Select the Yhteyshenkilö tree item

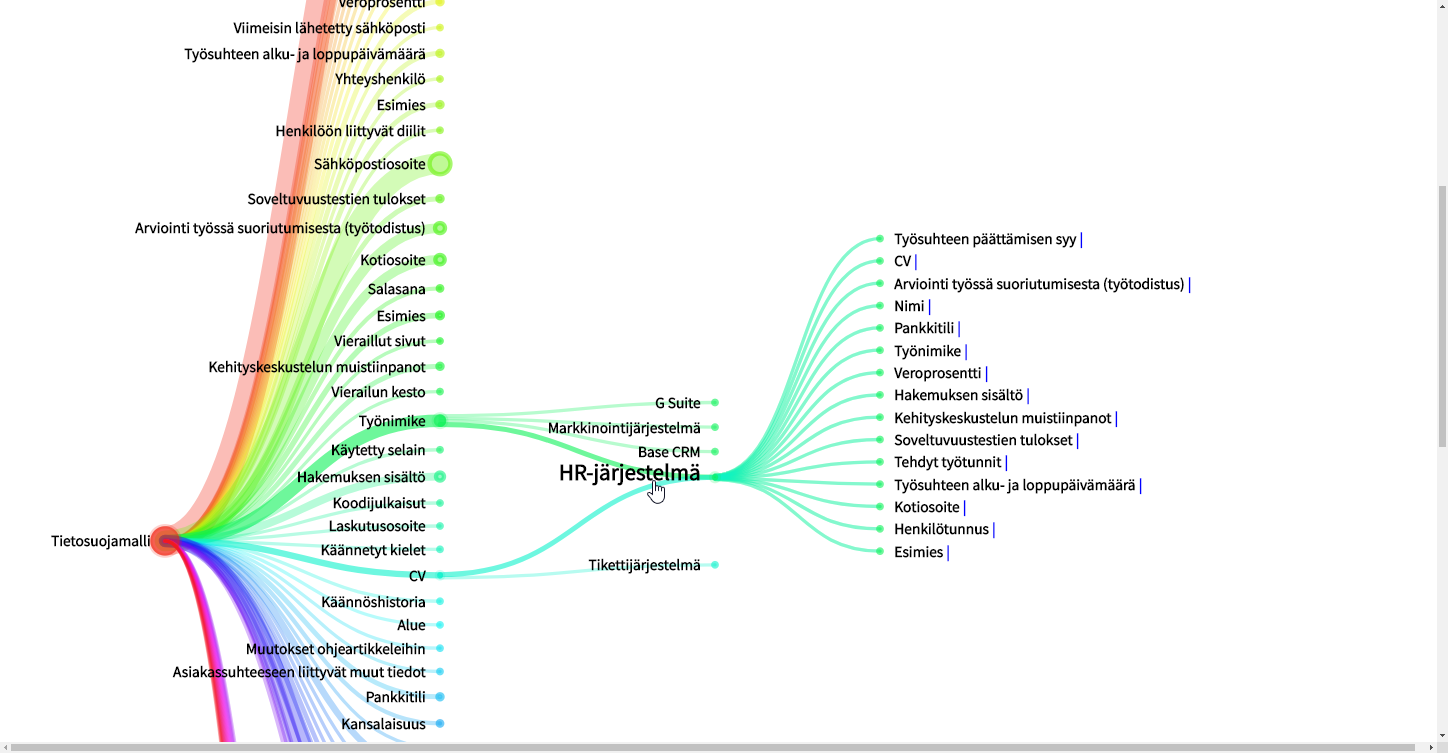[x=380, y=79]
